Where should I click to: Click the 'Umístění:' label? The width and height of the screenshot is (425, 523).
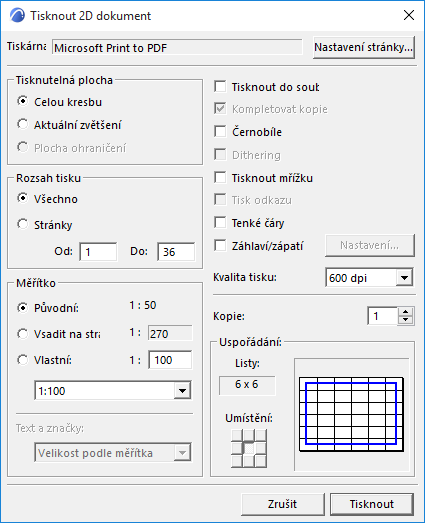tap(249, 418)
